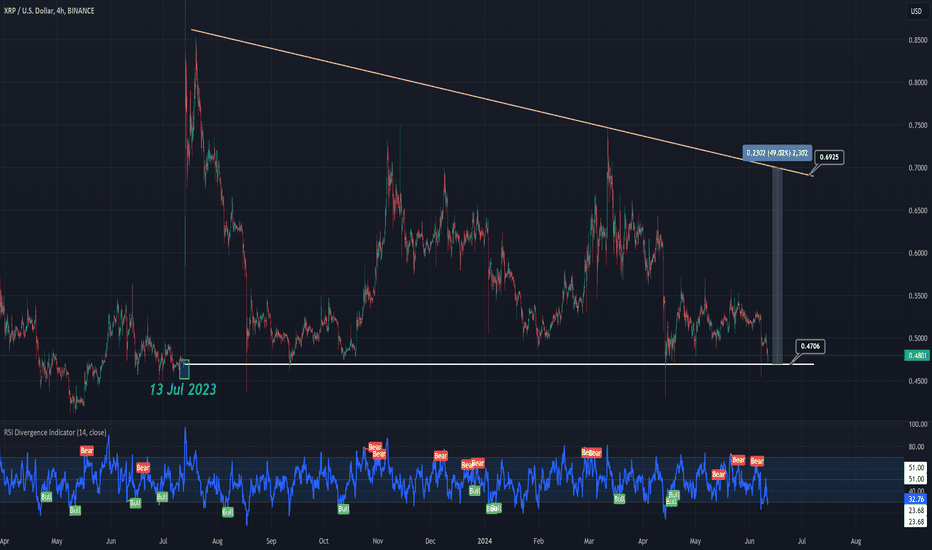Click the Mar time axis label
Viewport: 932px width, 550px height.
(589, 541)
